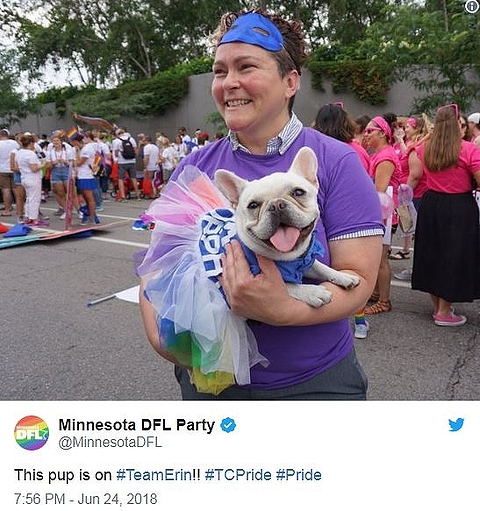
Task: Click the blue verified checkmark badge
Action: (x=228, y=425)
